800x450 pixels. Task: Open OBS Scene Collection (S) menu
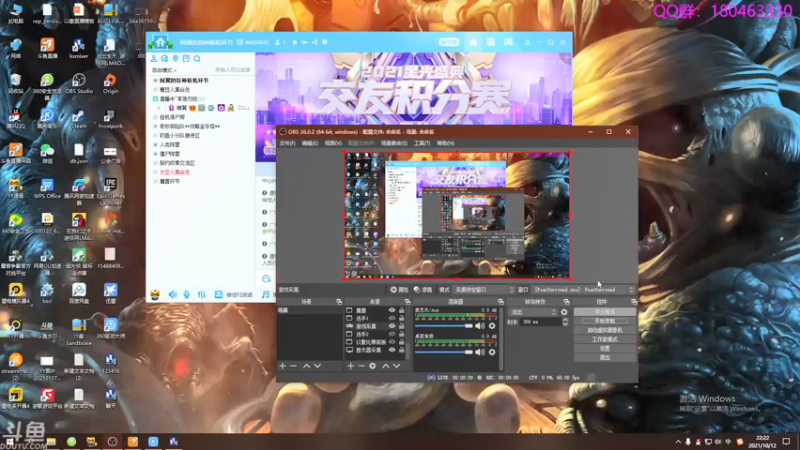pyautogui.click(x=394, y=143)
